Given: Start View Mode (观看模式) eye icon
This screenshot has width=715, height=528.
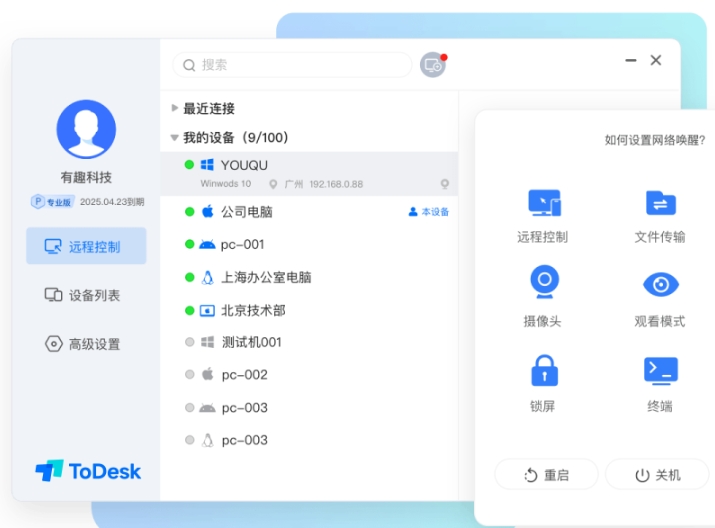Looking at the screenshot, I should (x=660, y=285).
